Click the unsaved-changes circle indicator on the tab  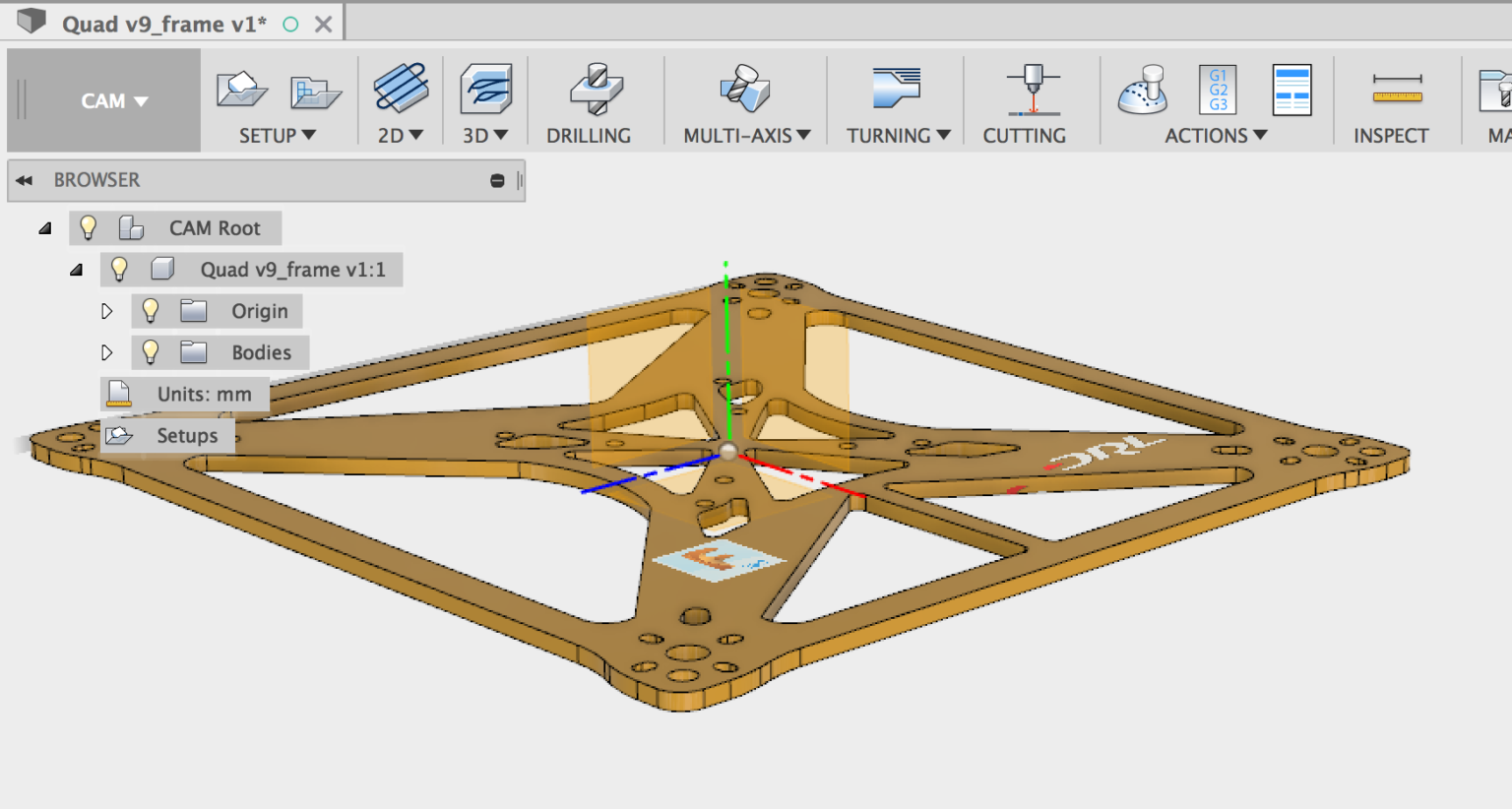[290, 25]
